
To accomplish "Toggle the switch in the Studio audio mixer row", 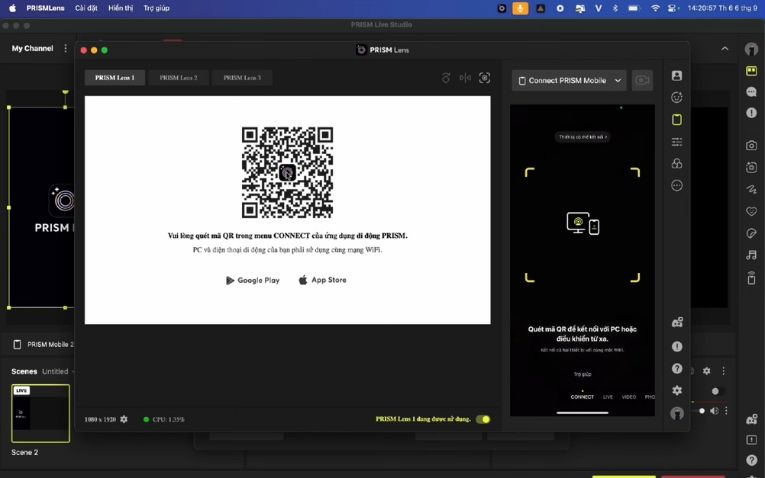I will 716,391.
